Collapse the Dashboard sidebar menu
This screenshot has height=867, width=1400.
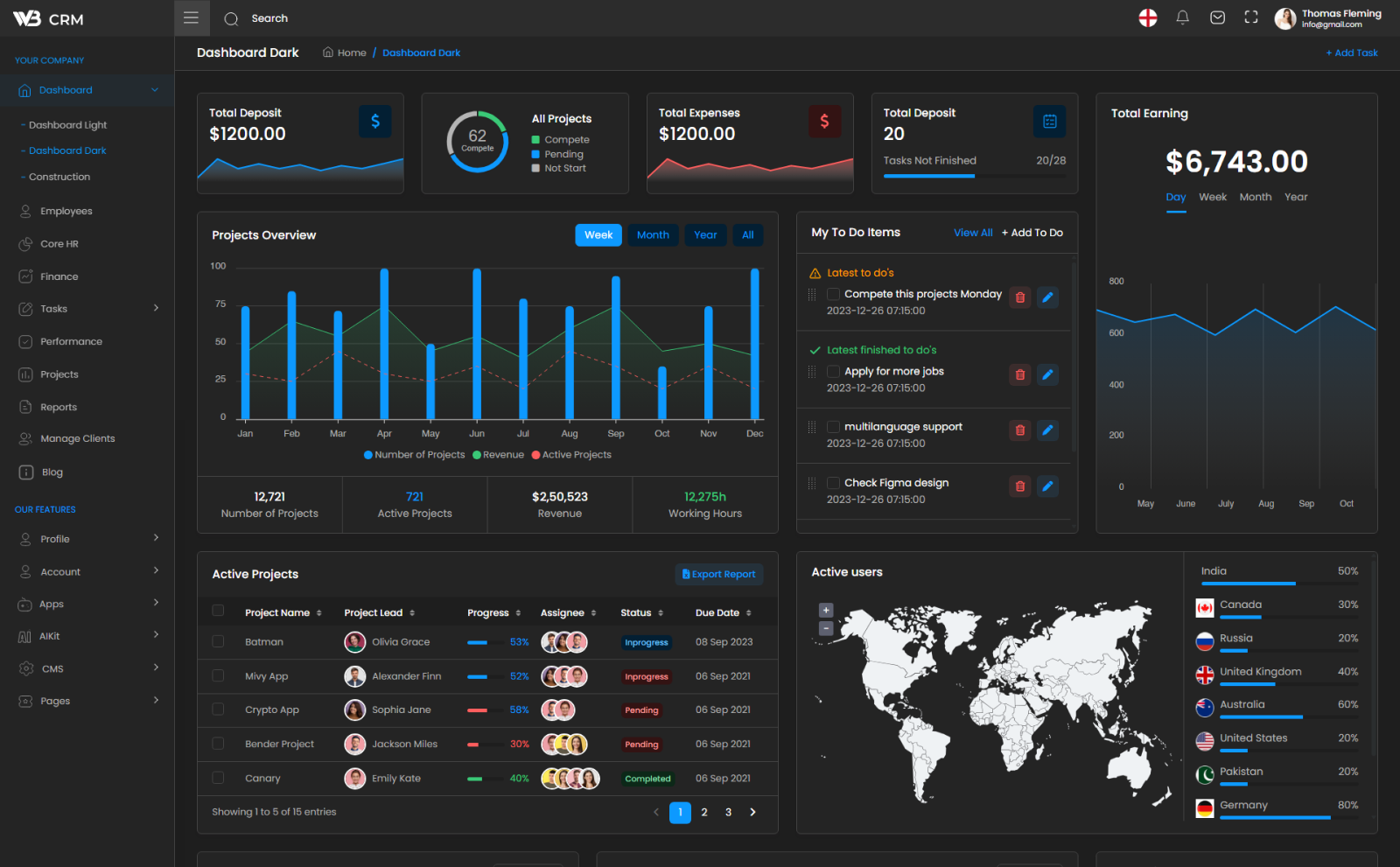pyautogui.click(x=155, y=90)
